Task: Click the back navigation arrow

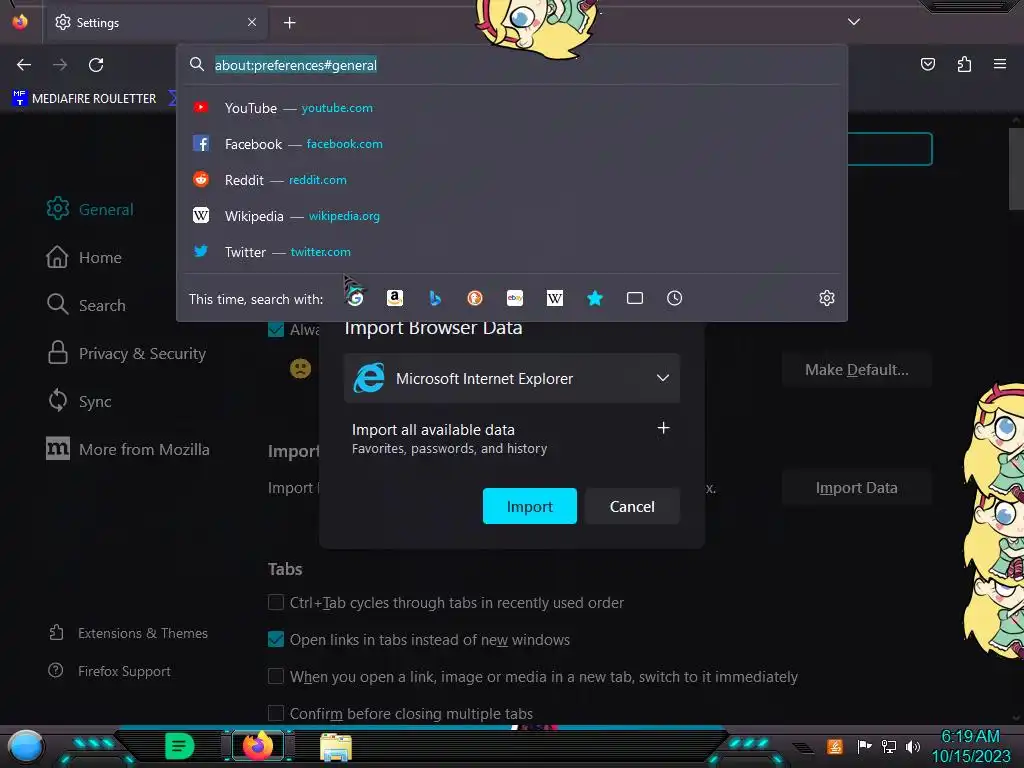Action: (x=24, y=65)
